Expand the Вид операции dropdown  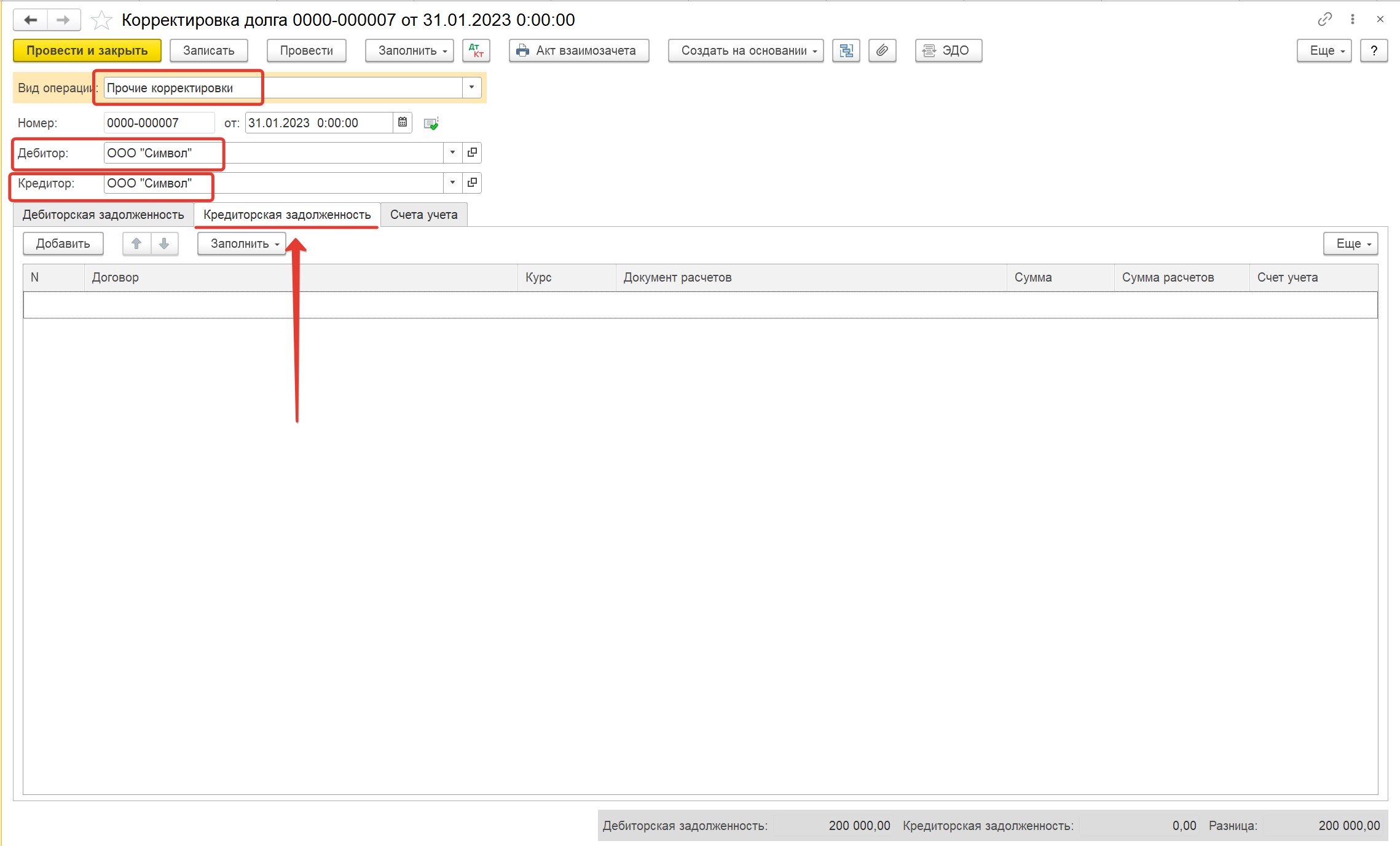tap(471, 87)
